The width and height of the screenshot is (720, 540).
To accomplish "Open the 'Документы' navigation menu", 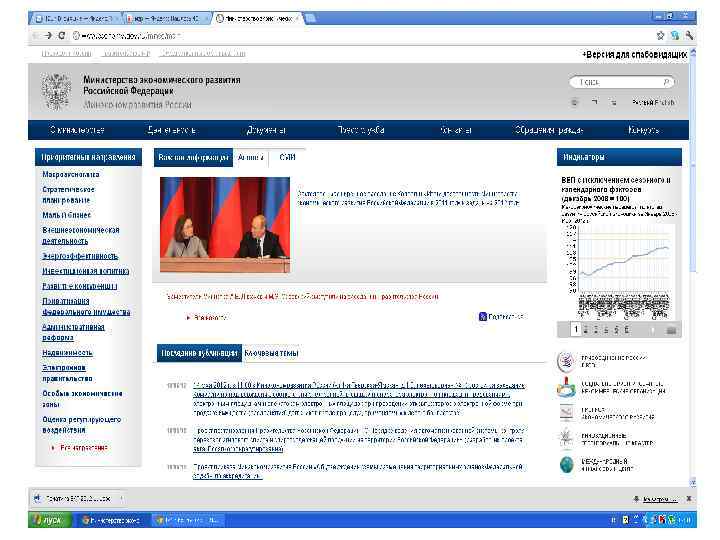I will pyautogui.click(x=266, y=130).
